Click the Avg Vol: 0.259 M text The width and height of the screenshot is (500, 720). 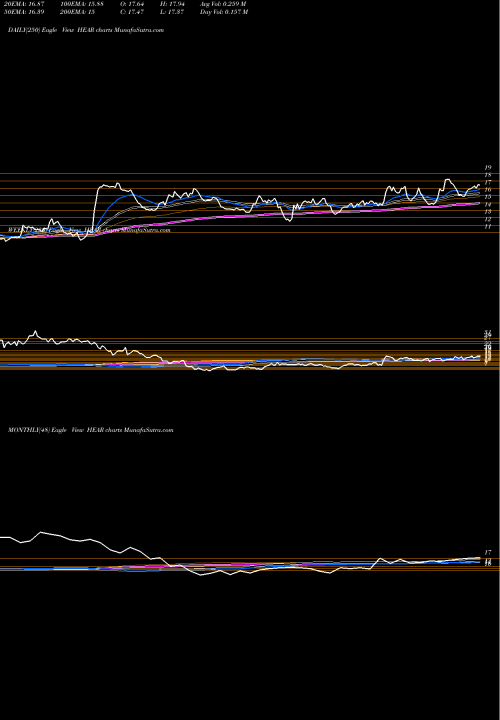(x=223, y=4)
